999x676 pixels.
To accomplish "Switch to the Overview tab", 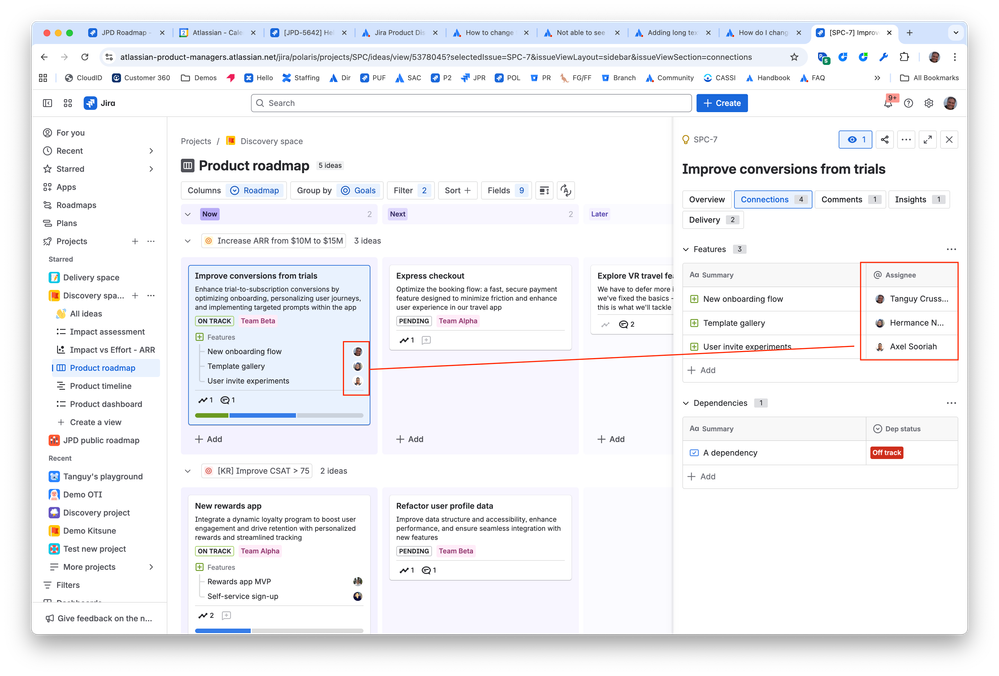I will (x=707, y=199).
